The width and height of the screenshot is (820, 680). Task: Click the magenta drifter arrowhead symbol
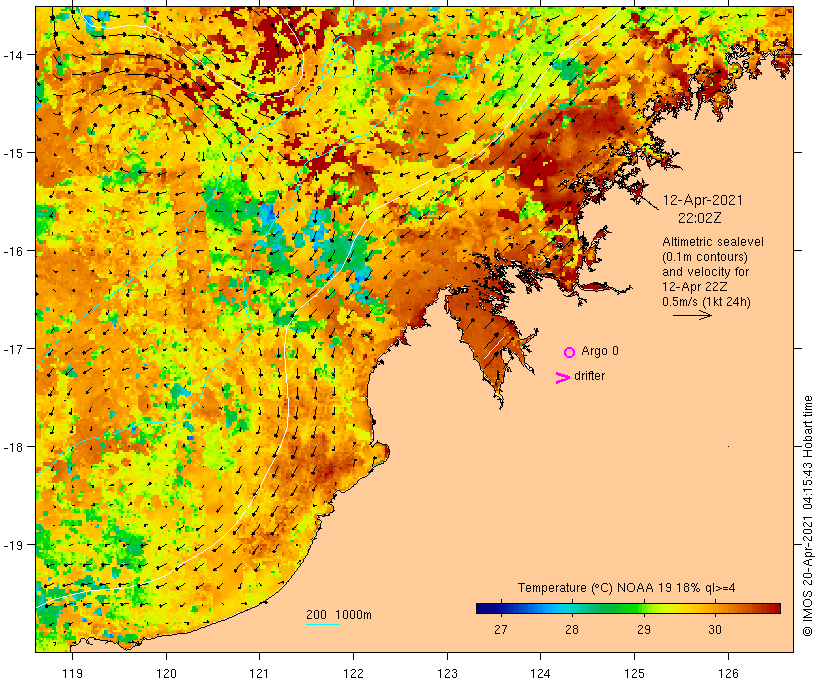point(562,378)
